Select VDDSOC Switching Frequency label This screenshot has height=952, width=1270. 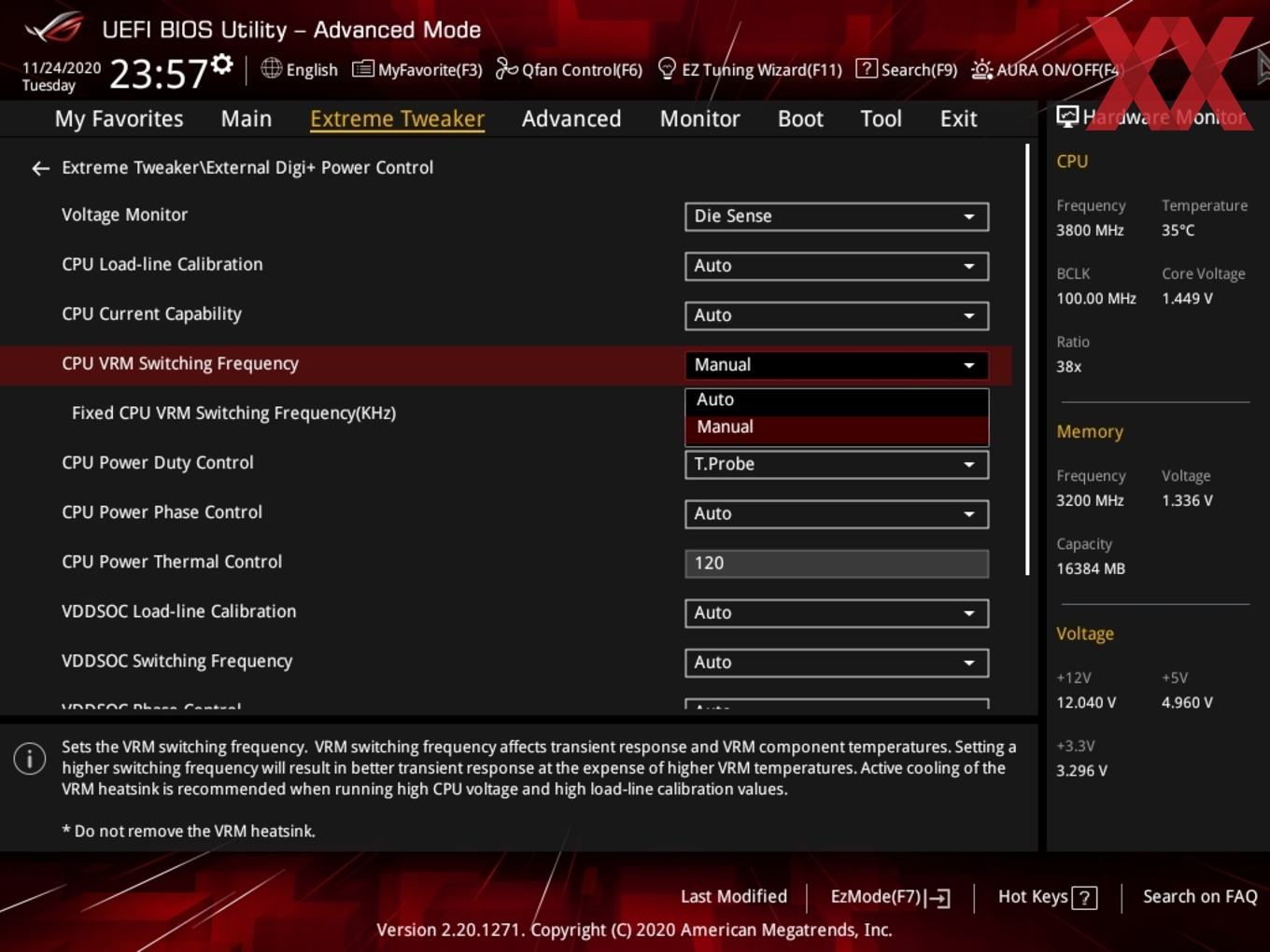pyautogui.click(x=177, y=661)
